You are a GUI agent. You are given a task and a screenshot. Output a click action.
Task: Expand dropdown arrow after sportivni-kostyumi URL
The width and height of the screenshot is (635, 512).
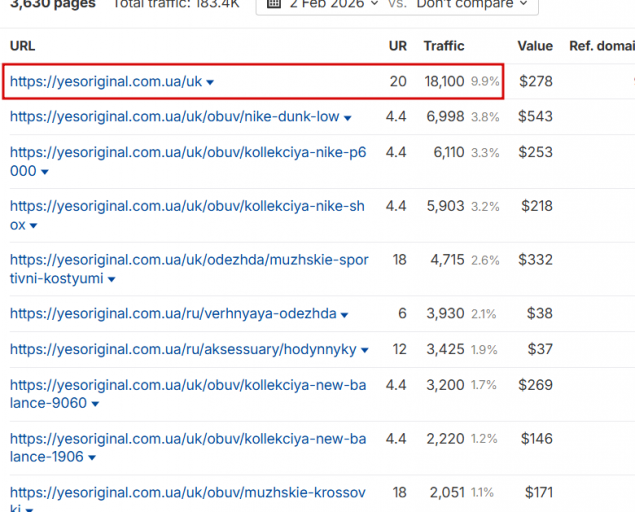point(112,279)
